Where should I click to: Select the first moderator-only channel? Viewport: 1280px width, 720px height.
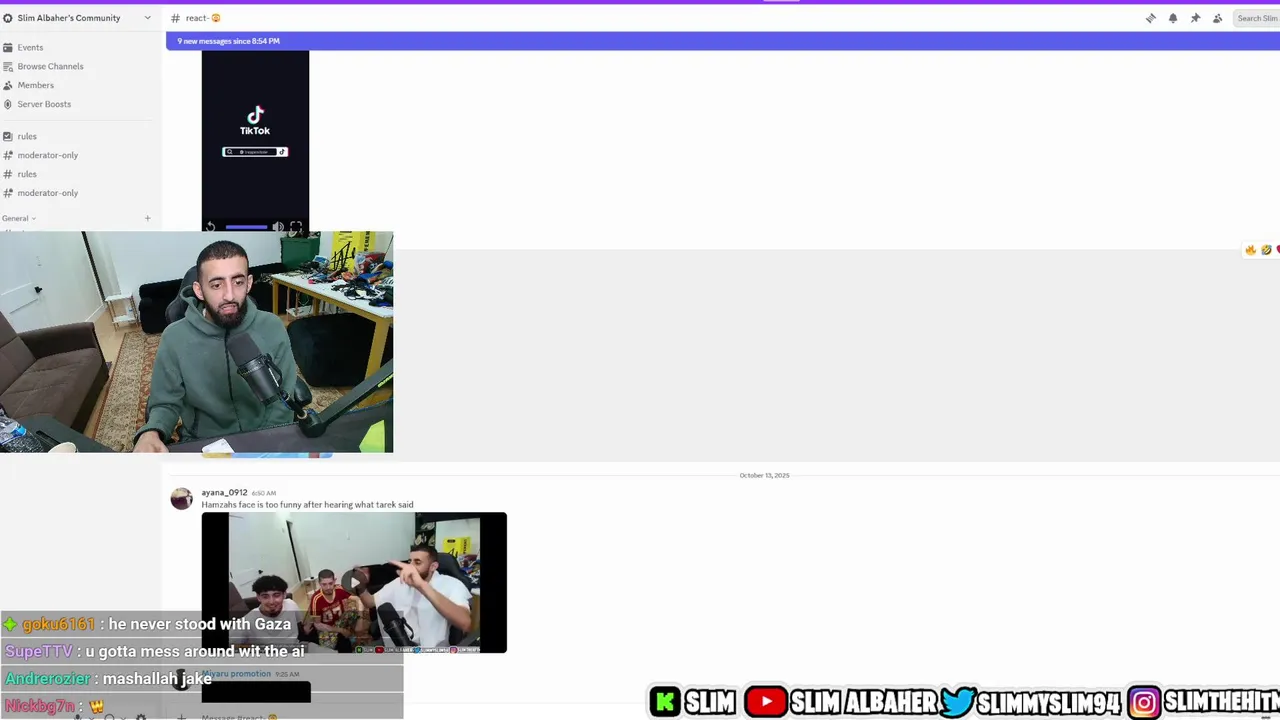point(47,155)
